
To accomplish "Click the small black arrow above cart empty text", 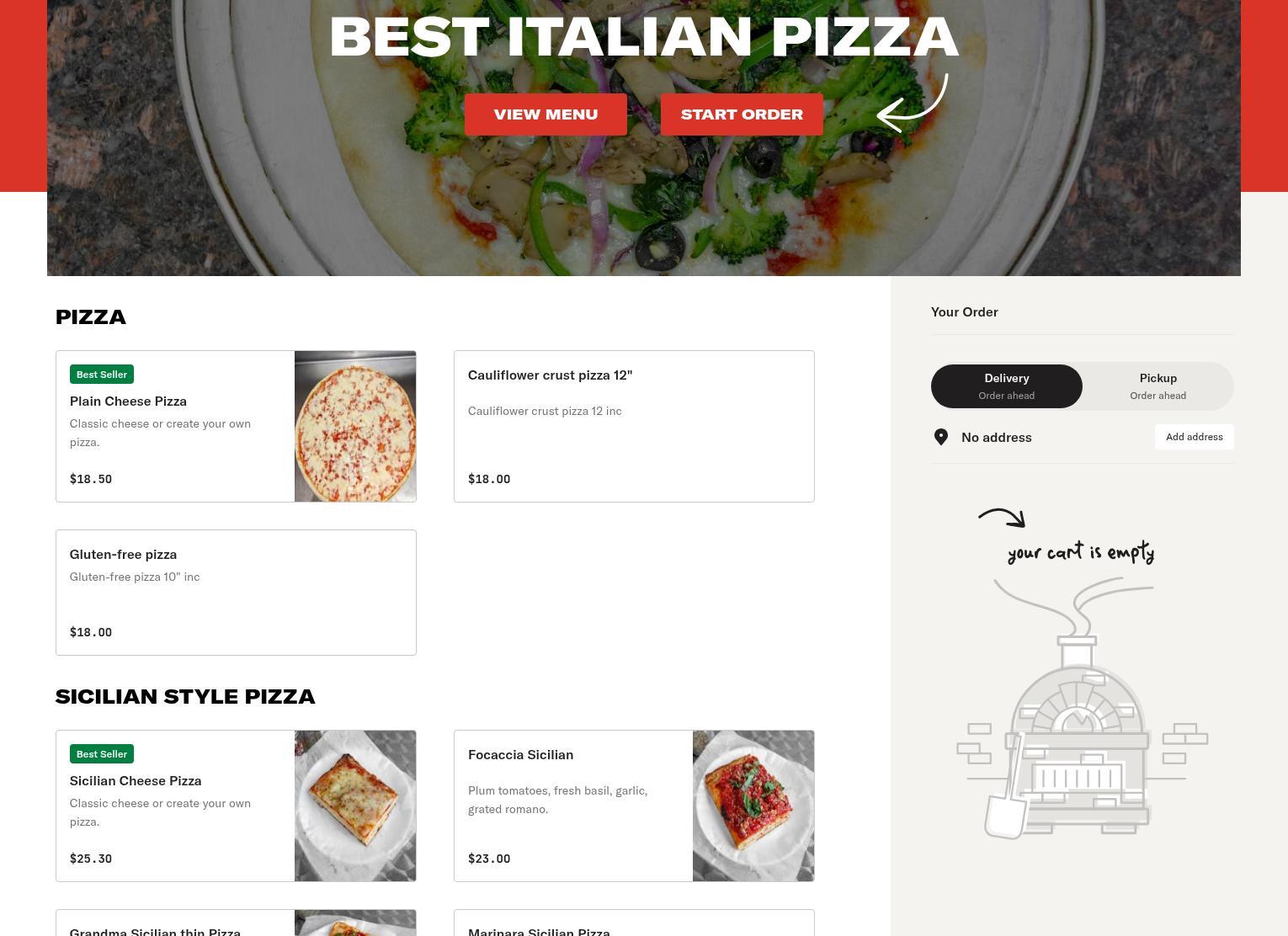I will tap(1002, 518).
